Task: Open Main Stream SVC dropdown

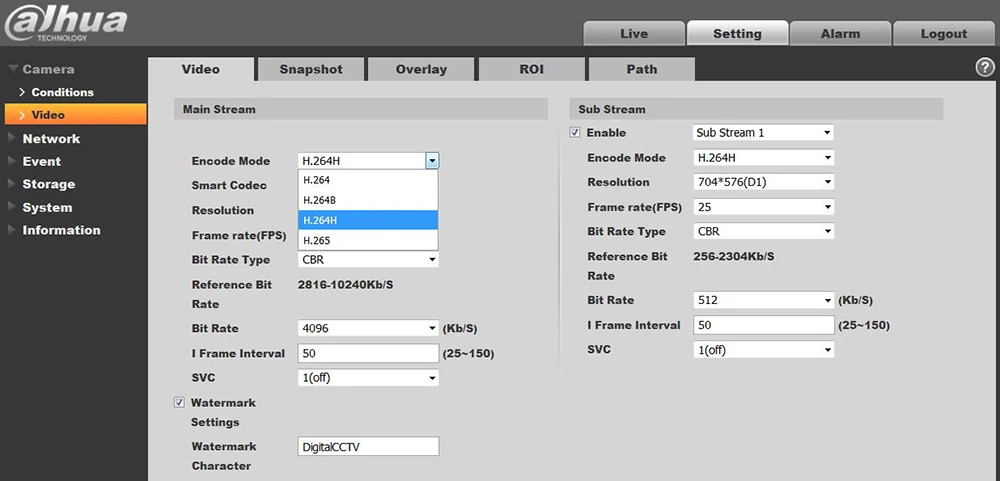Action: (x=368, y=378)
